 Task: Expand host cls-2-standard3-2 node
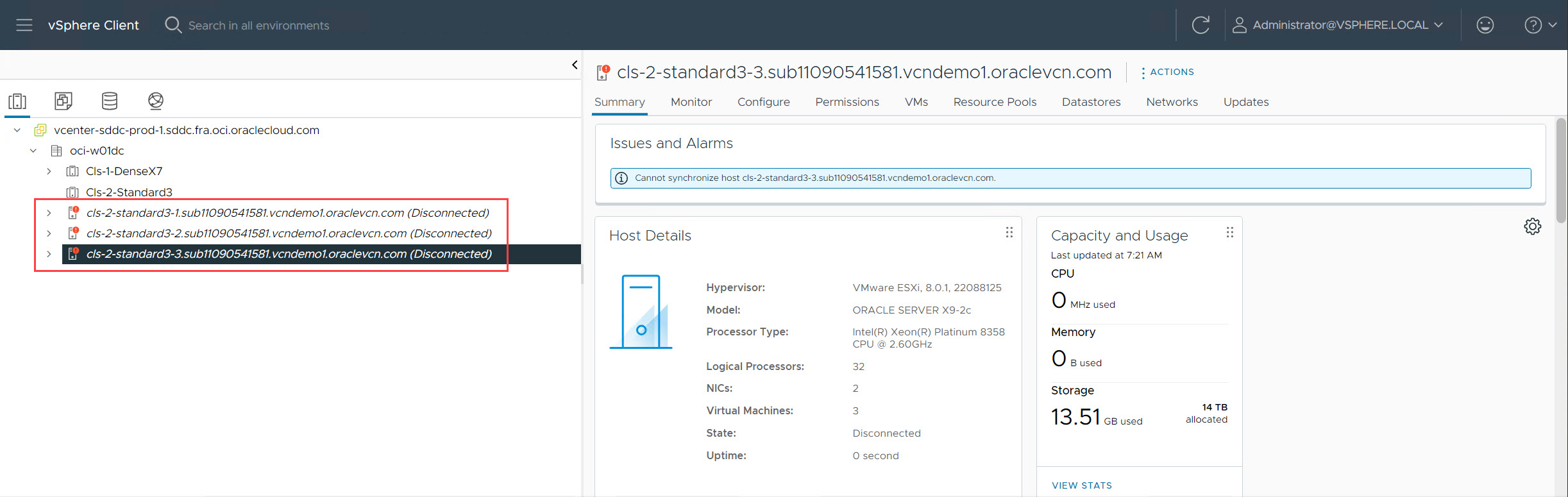click(x=49, y=233)
